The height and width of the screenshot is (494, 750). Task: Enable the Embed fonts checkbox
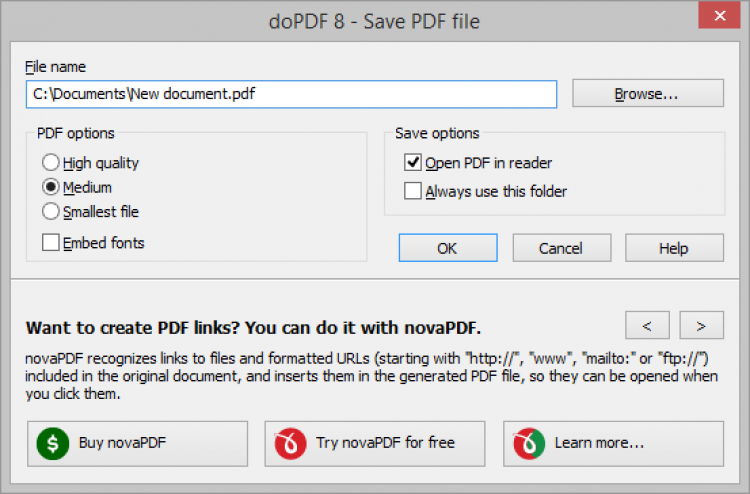coord(50,242)
